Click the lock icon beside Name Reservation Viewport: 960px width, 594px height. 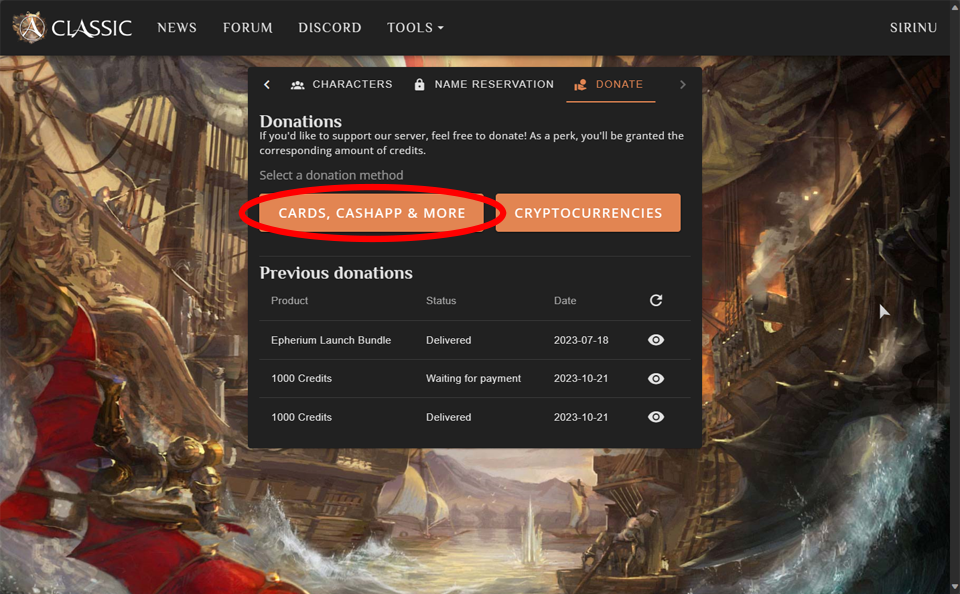pos(418,85)
